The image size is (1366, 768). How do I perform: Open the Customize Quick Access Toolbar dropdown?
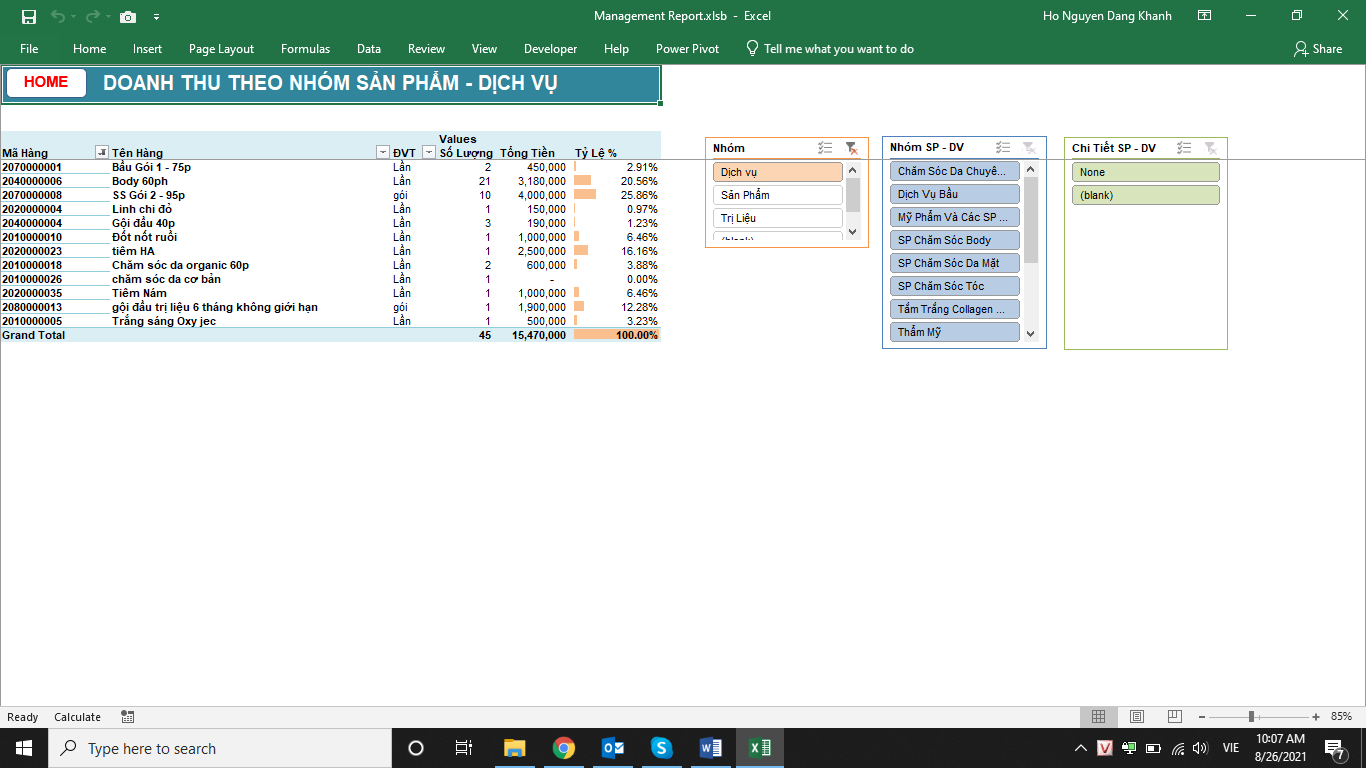point(156,17)
